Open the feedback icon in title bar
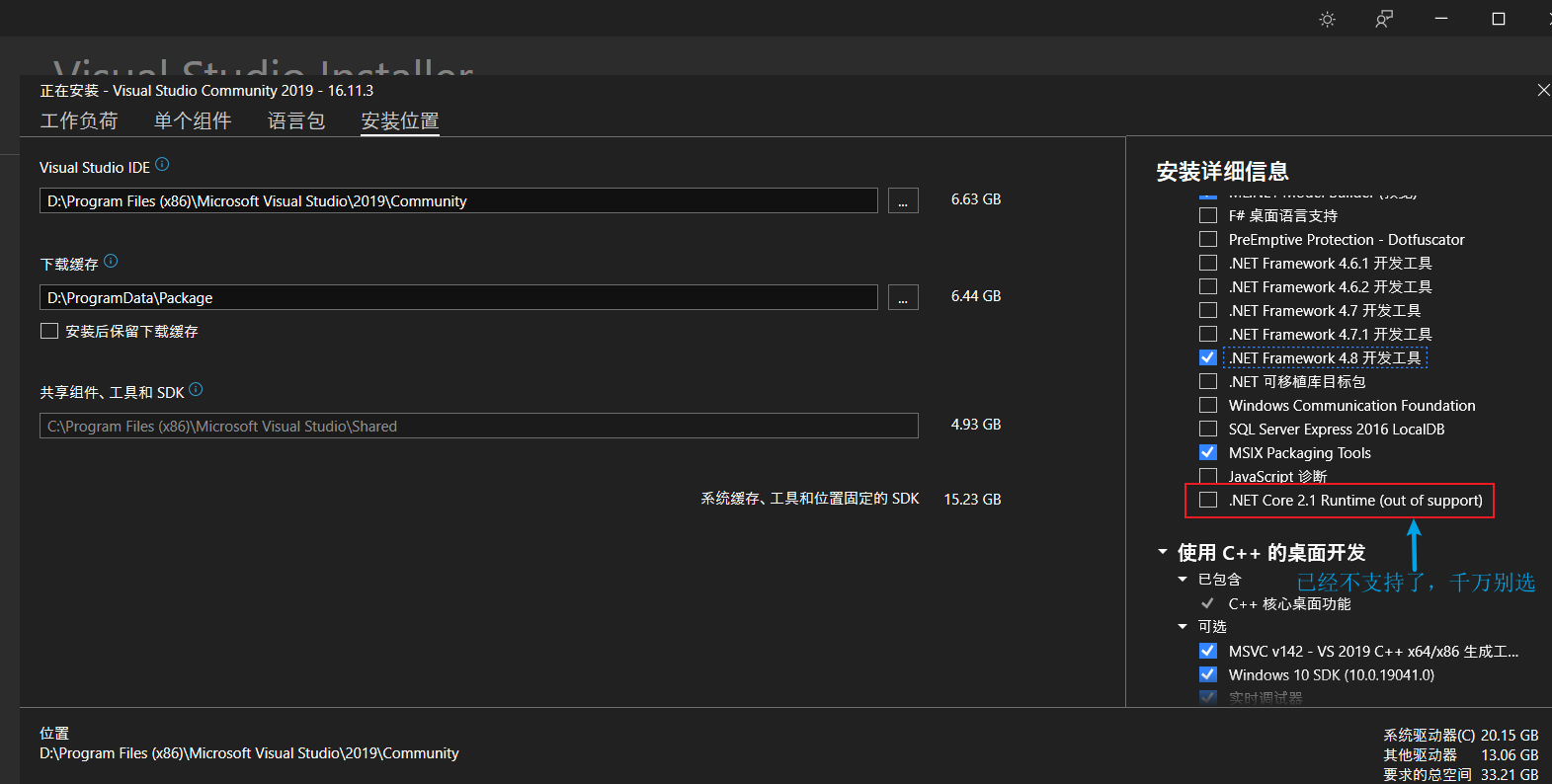 pos(1384,19)
